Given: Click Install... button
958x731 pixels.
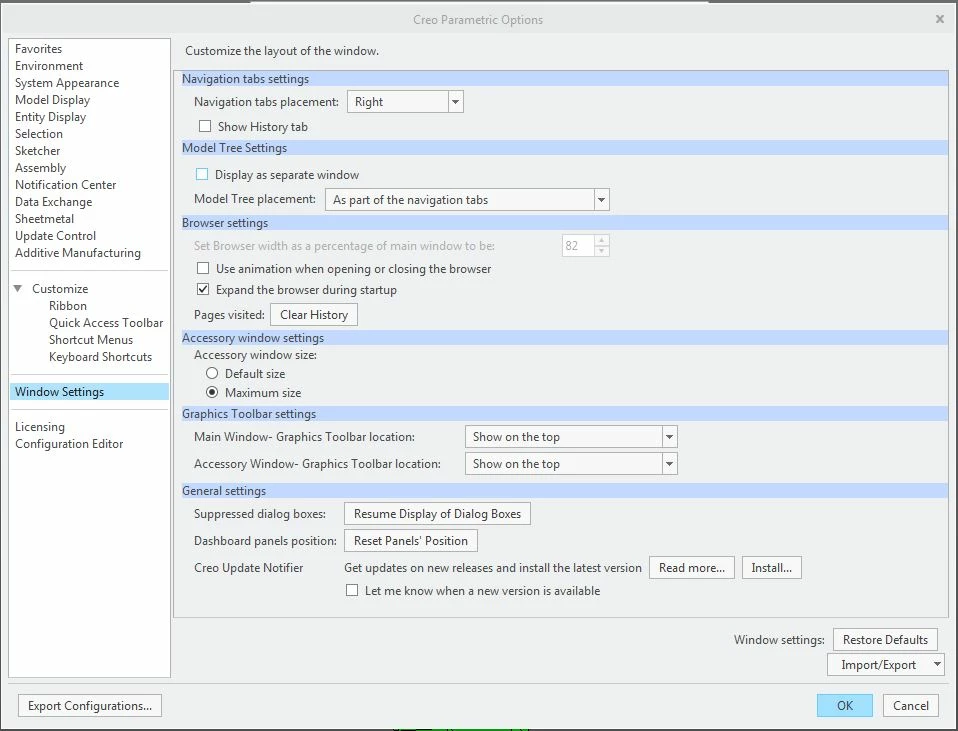Looking at the screenshot, I should [x=772, y=568].
